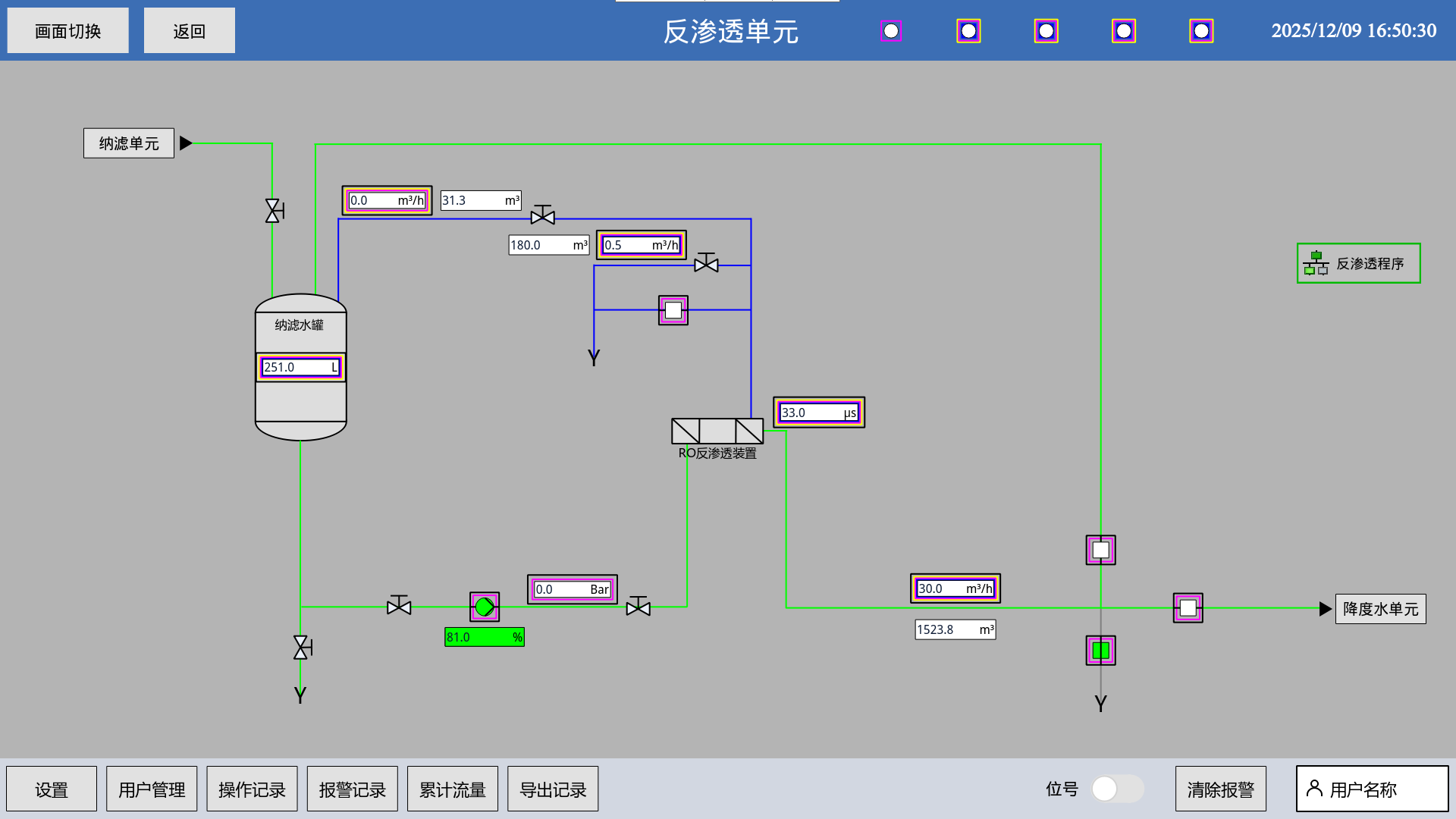This screenshot has width=1456, height=819.
Task: Open the 累计流量 cumulative flow tab
Action: click(x=452, y=789)
